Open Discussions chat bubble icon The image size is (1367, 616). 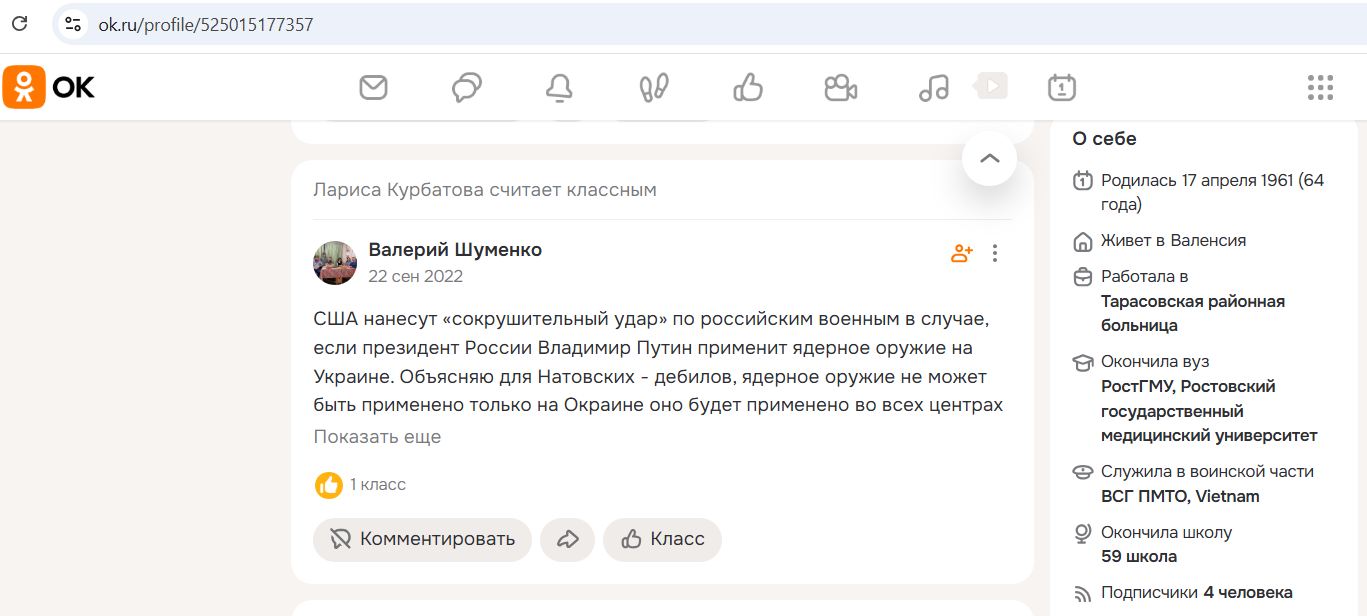click(466, 88)
